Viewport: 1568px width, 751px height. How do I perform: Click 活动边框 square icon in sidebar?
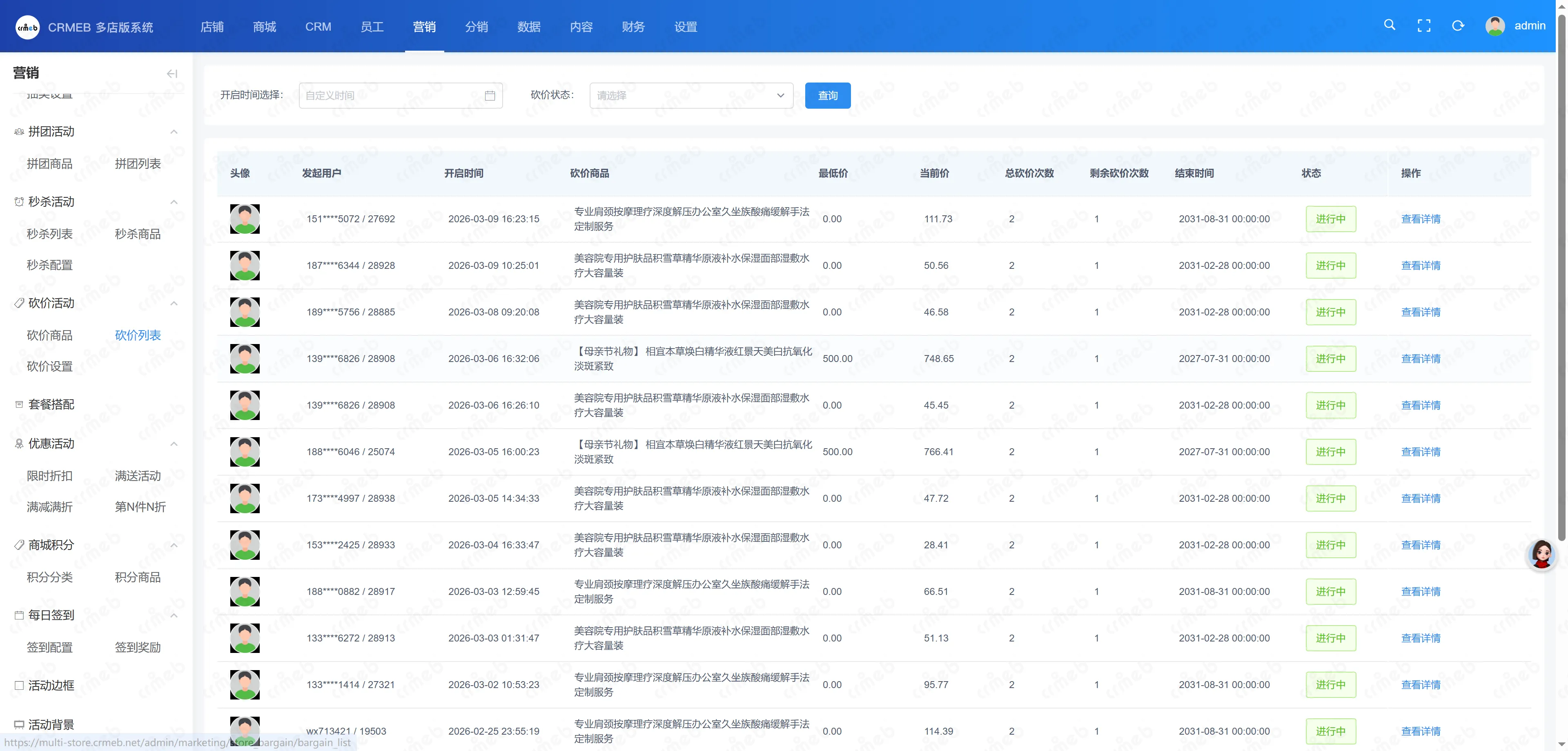point(19,685)
